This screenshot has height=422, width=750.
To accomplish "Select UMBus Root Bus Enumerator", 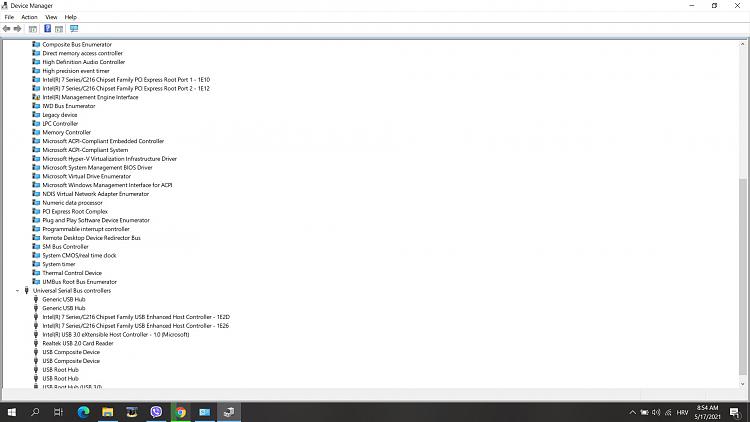I will (79, 282).
